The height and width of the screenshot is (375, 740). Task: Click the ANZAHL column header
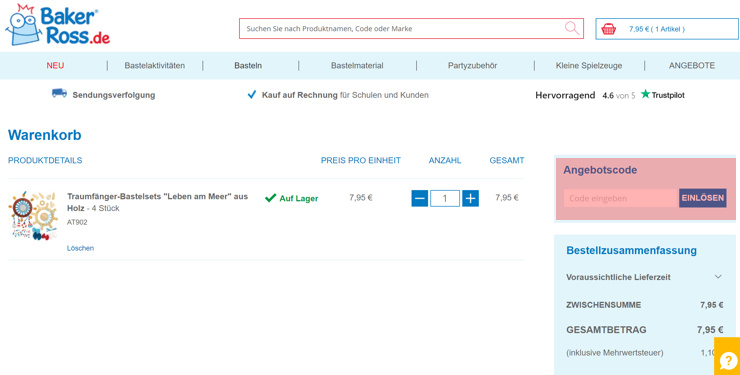445,160
